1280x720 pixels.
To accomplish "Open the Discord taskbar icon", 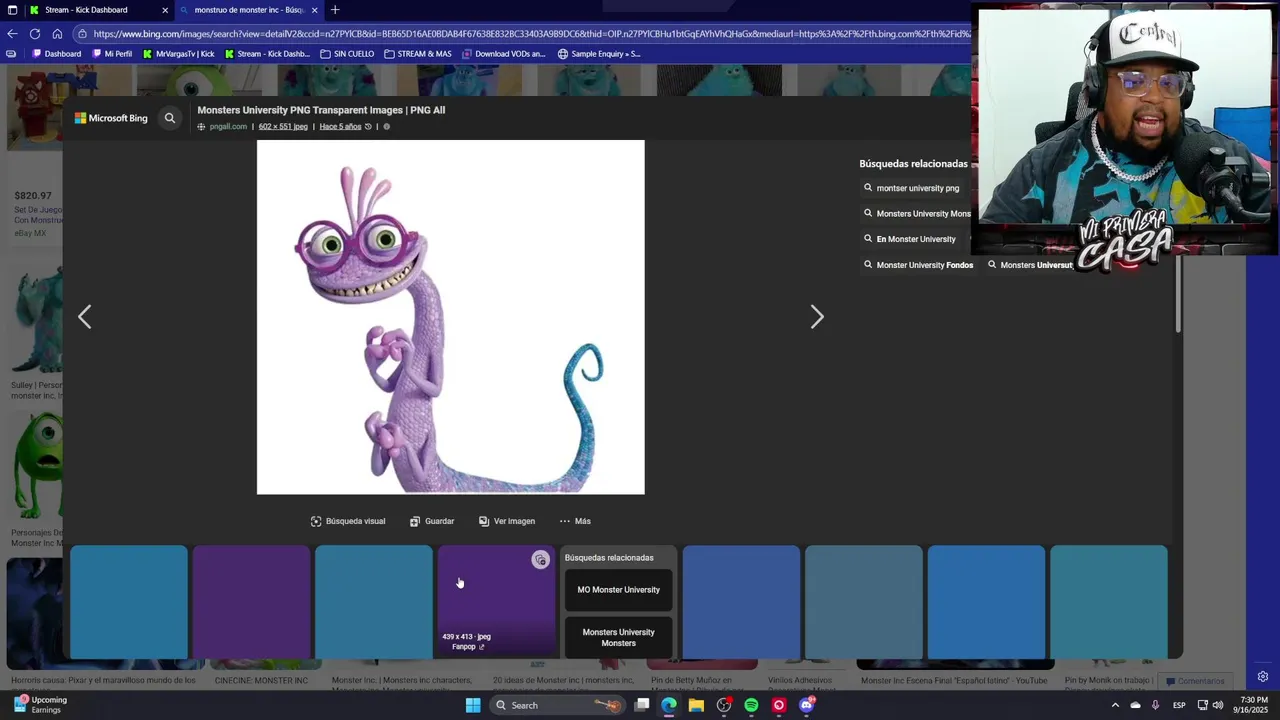I will [x=807, y=705].
